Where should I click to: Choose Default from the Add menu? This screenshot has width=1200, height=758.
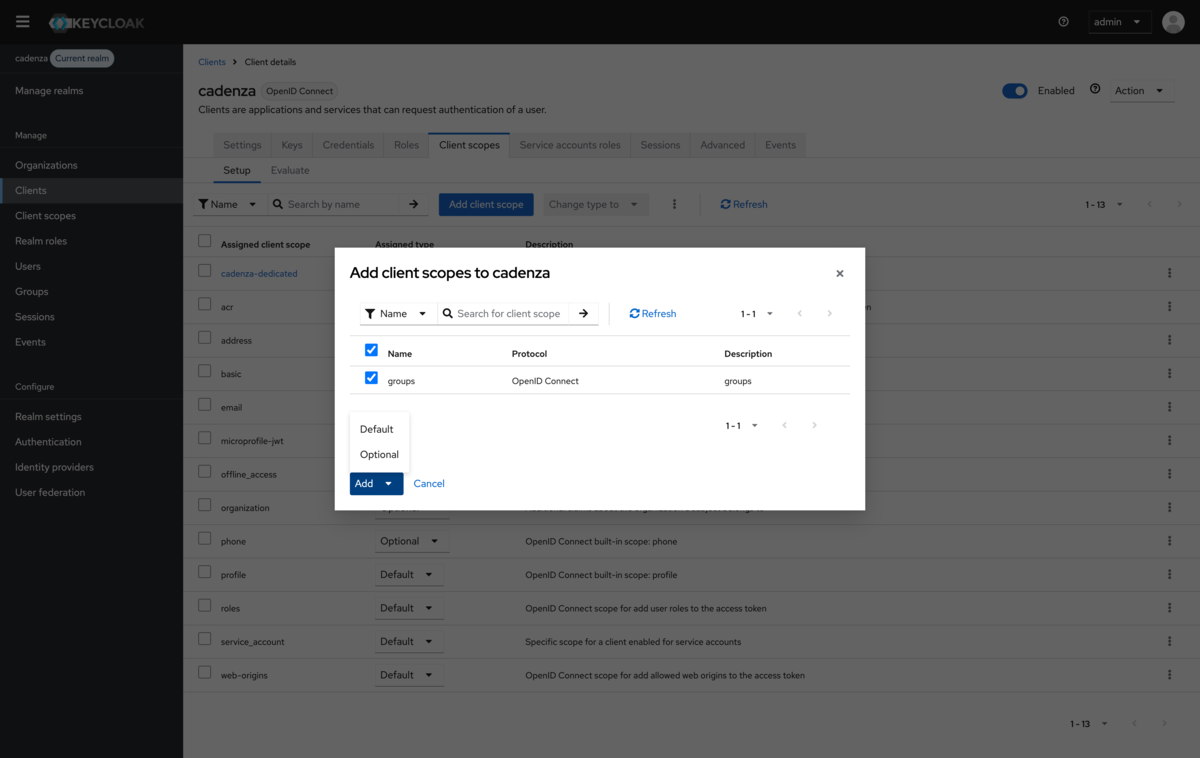coord(376,429)
